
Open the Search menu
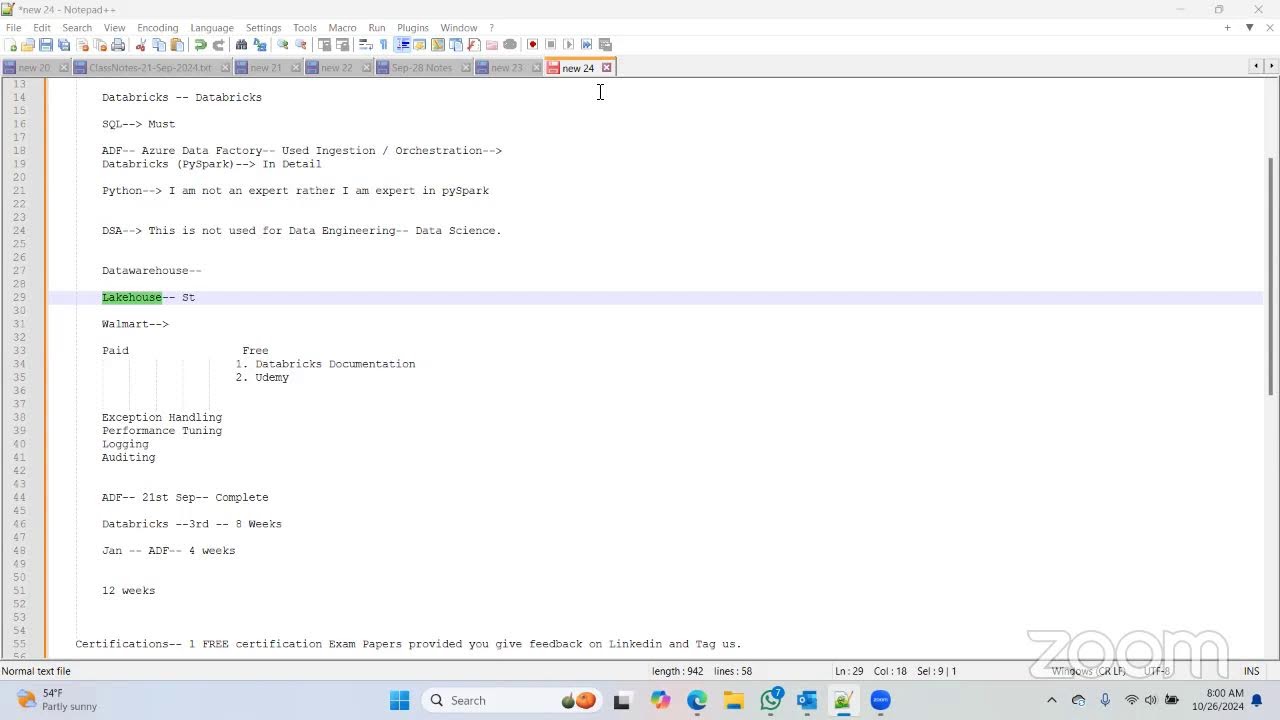coord(77,28)
